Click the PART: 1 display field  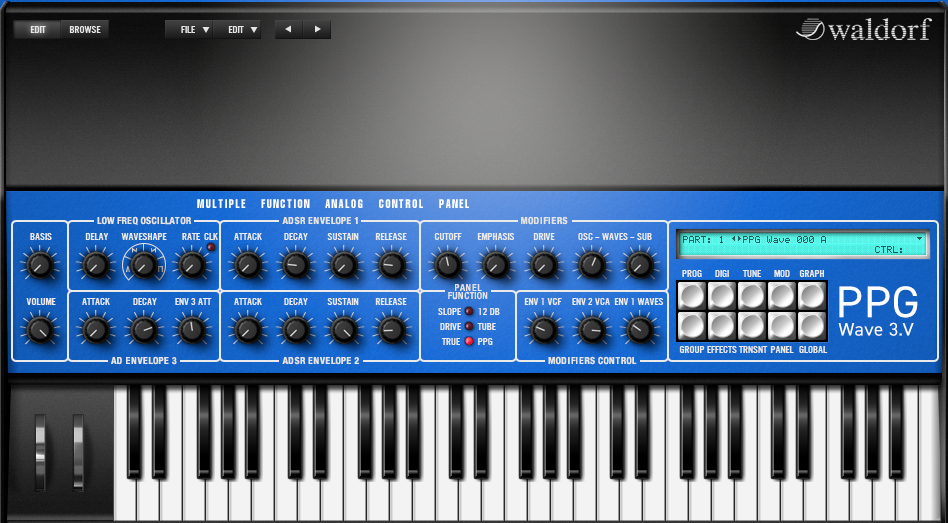point(703,239)
